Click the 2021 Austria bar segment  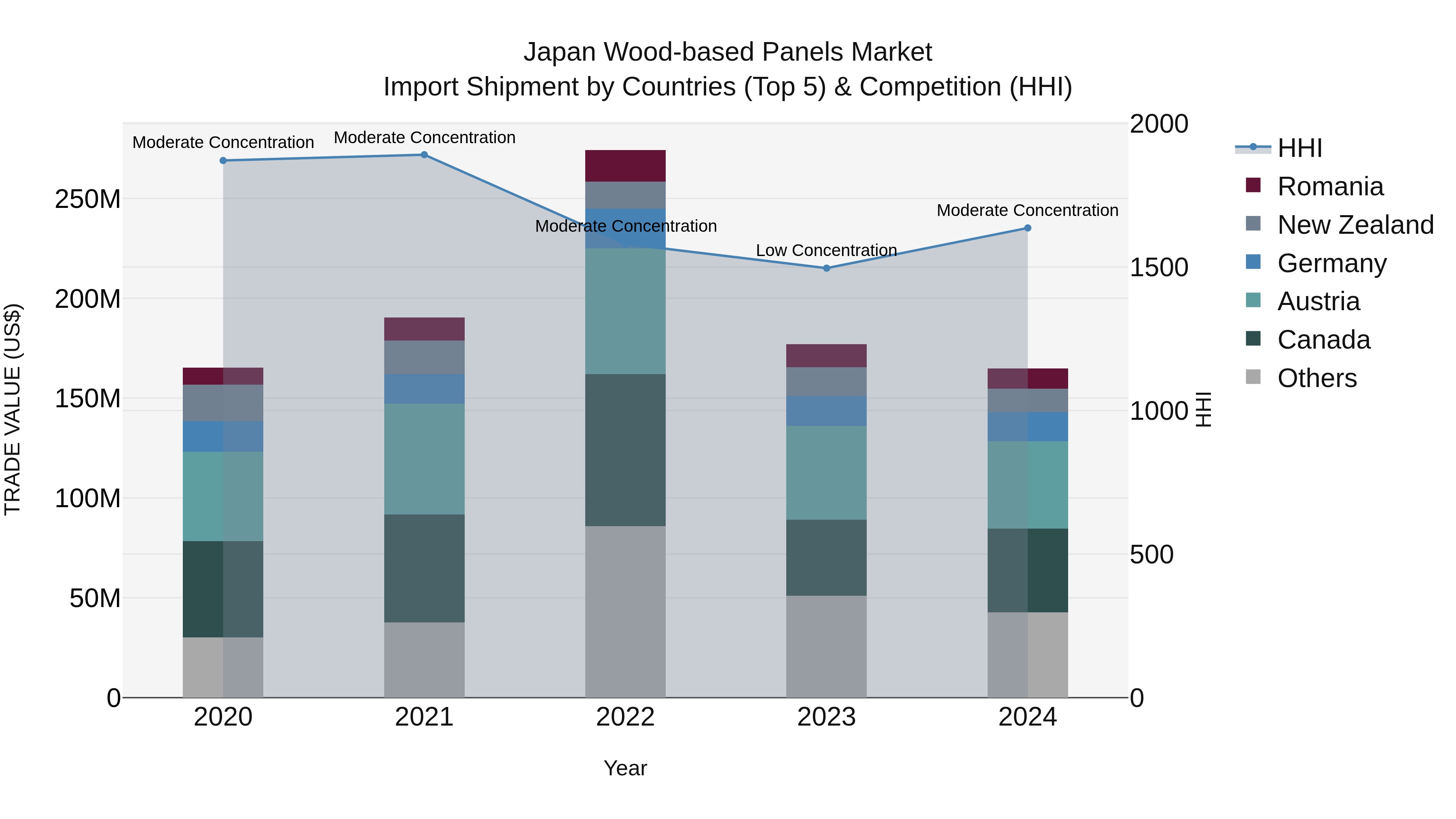point(425,459)
